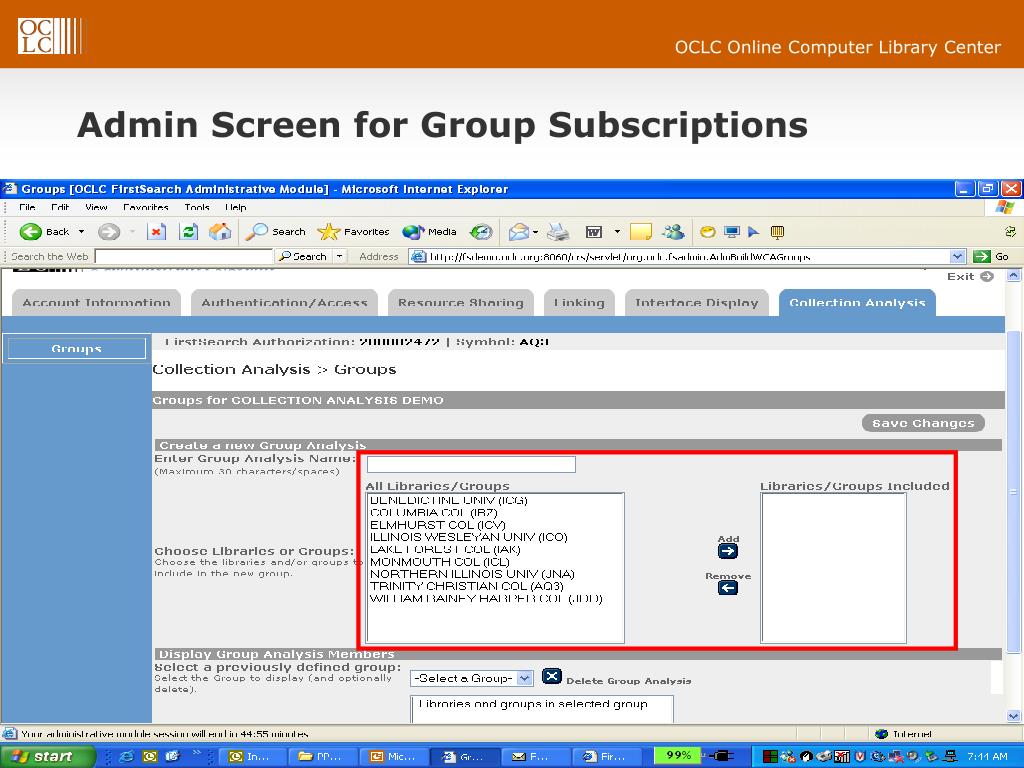Select ELMHURST COL (ICV) in list
The image size is (1024, 768).
coord(438,525)
